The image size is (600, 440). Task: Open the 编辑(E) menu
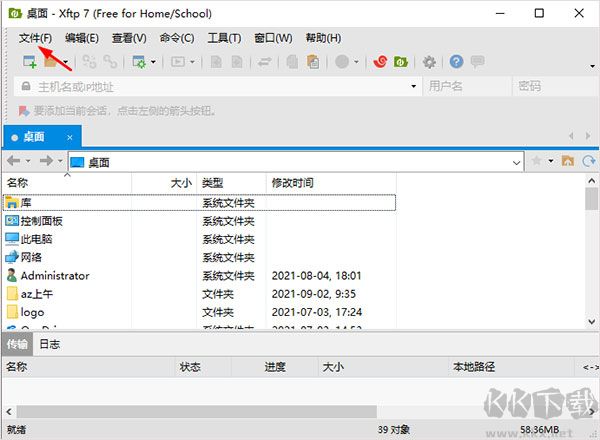(82, 38)
